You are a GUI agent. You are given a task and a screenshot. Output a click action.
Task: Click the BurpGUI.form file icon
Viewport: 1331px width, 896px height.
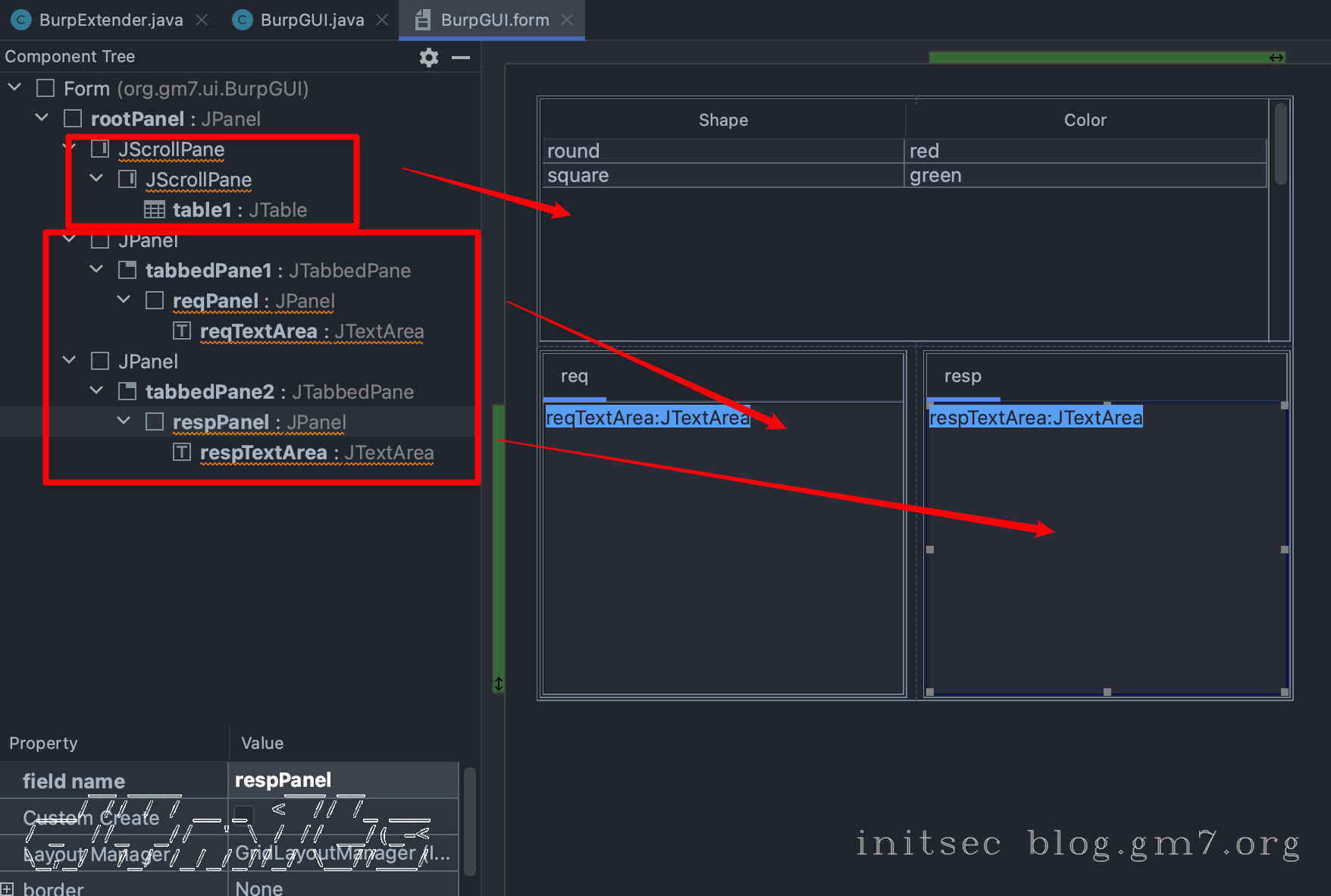click(x=423, y=20)
